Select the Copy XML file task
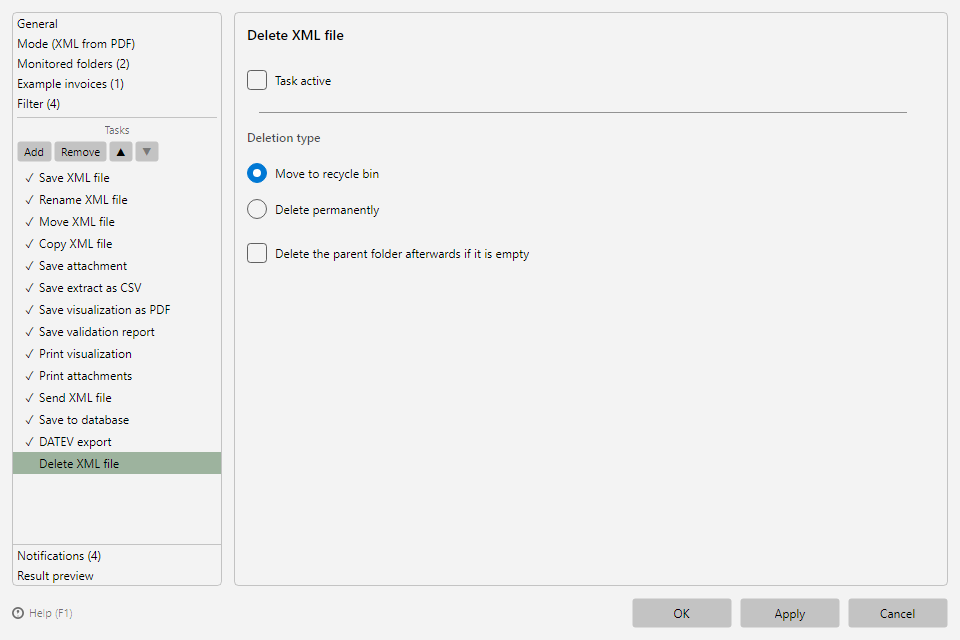This screenshot has width=960, height=640. 116,244
